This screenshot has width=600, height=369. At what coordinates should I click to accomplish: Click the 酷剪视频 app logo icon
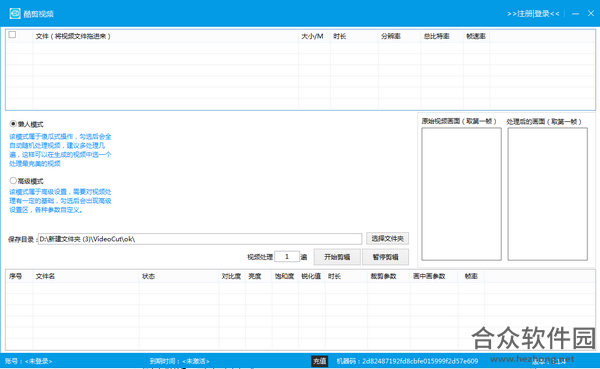point(15,13)
